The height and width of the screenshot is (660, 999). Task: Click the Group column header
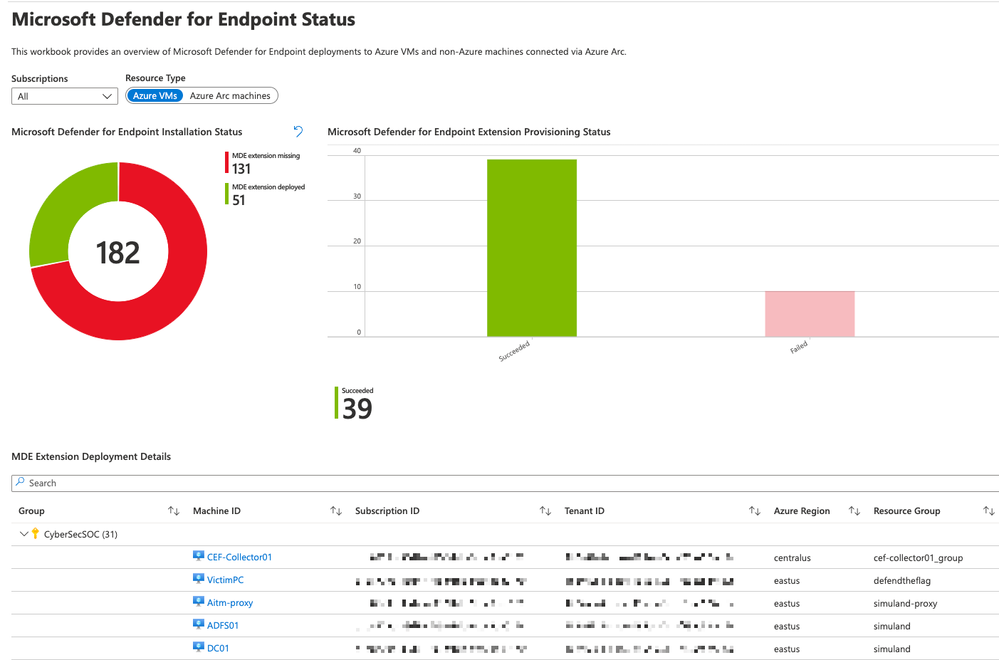31,511
